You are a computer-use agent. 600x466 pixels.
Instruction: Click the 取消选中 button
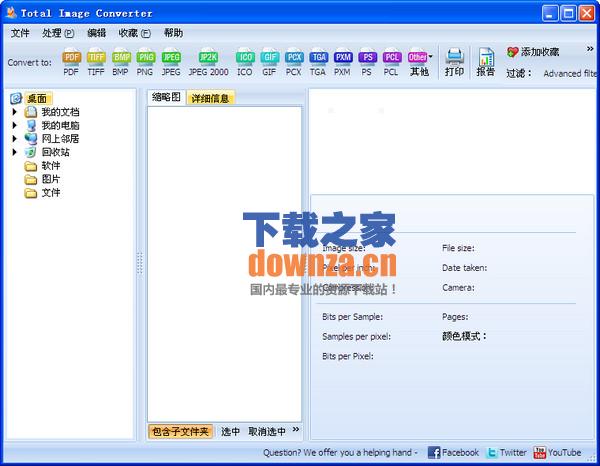(x=267, y=432)
